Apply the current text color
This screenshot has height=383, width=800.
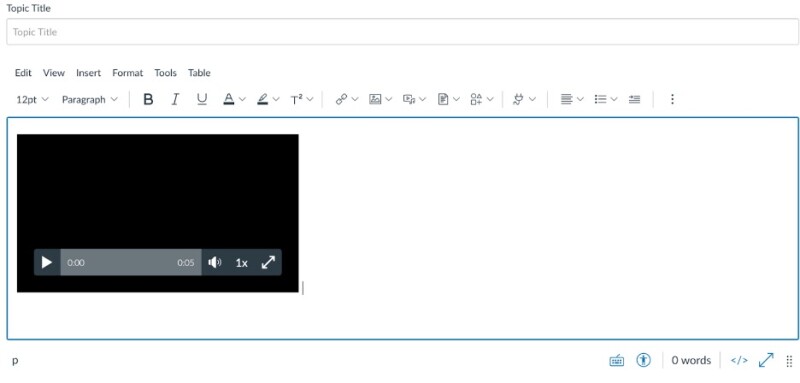229,99
